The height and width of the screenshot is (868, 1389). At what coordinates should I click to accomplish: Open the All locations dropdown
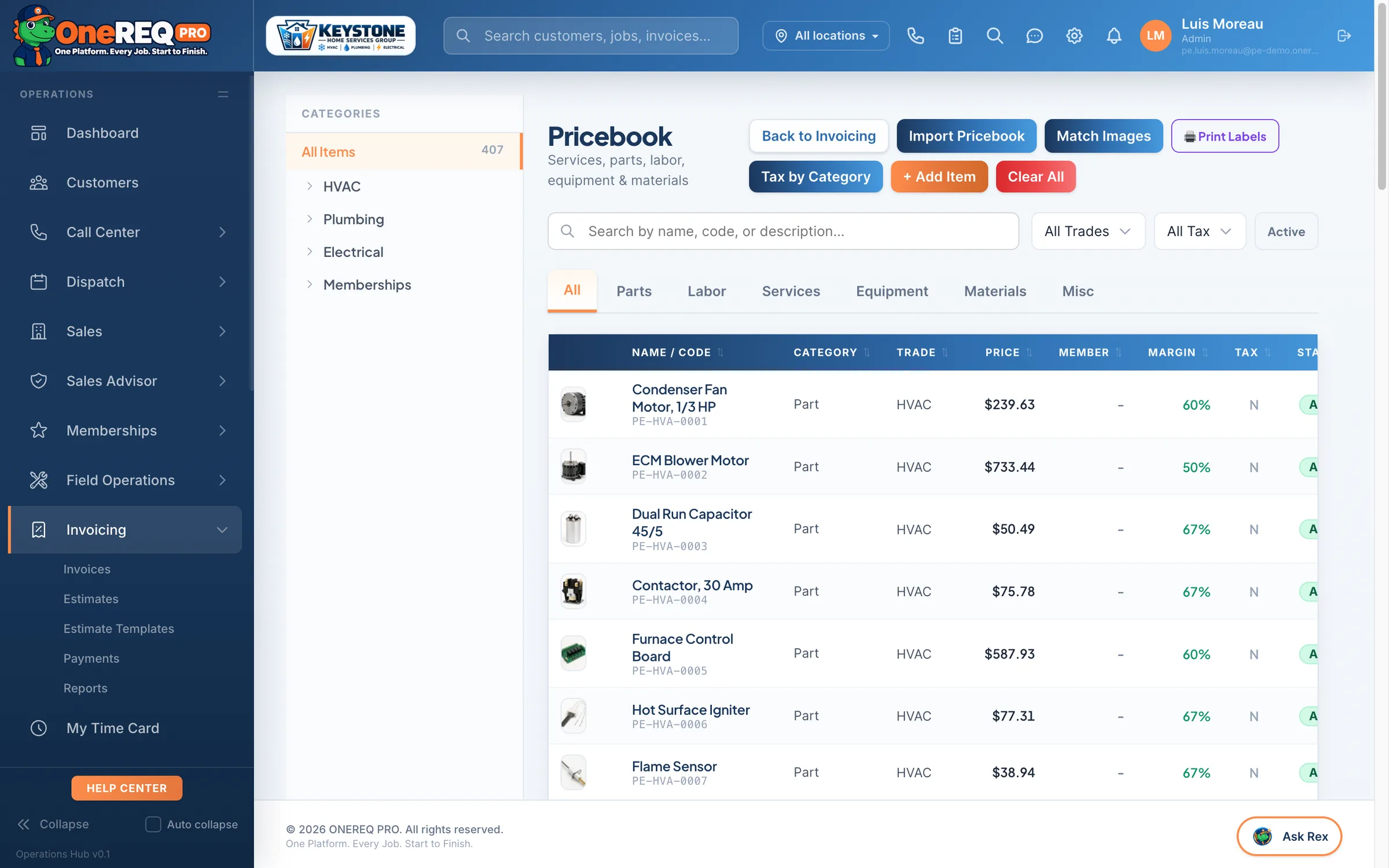pyautogui.click(x=826, y=36)
